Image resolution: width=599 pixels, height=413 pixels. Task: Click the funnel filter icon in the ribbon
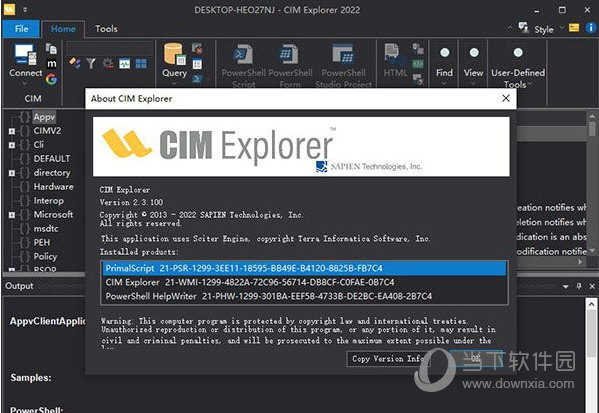91,63
